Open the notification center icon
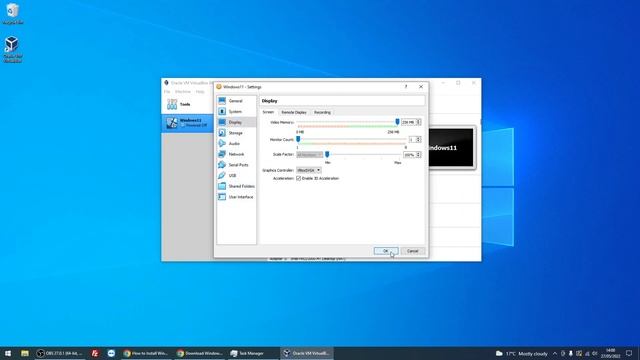The height and width of the screenshot is (360, 640). tap(629, 353)
